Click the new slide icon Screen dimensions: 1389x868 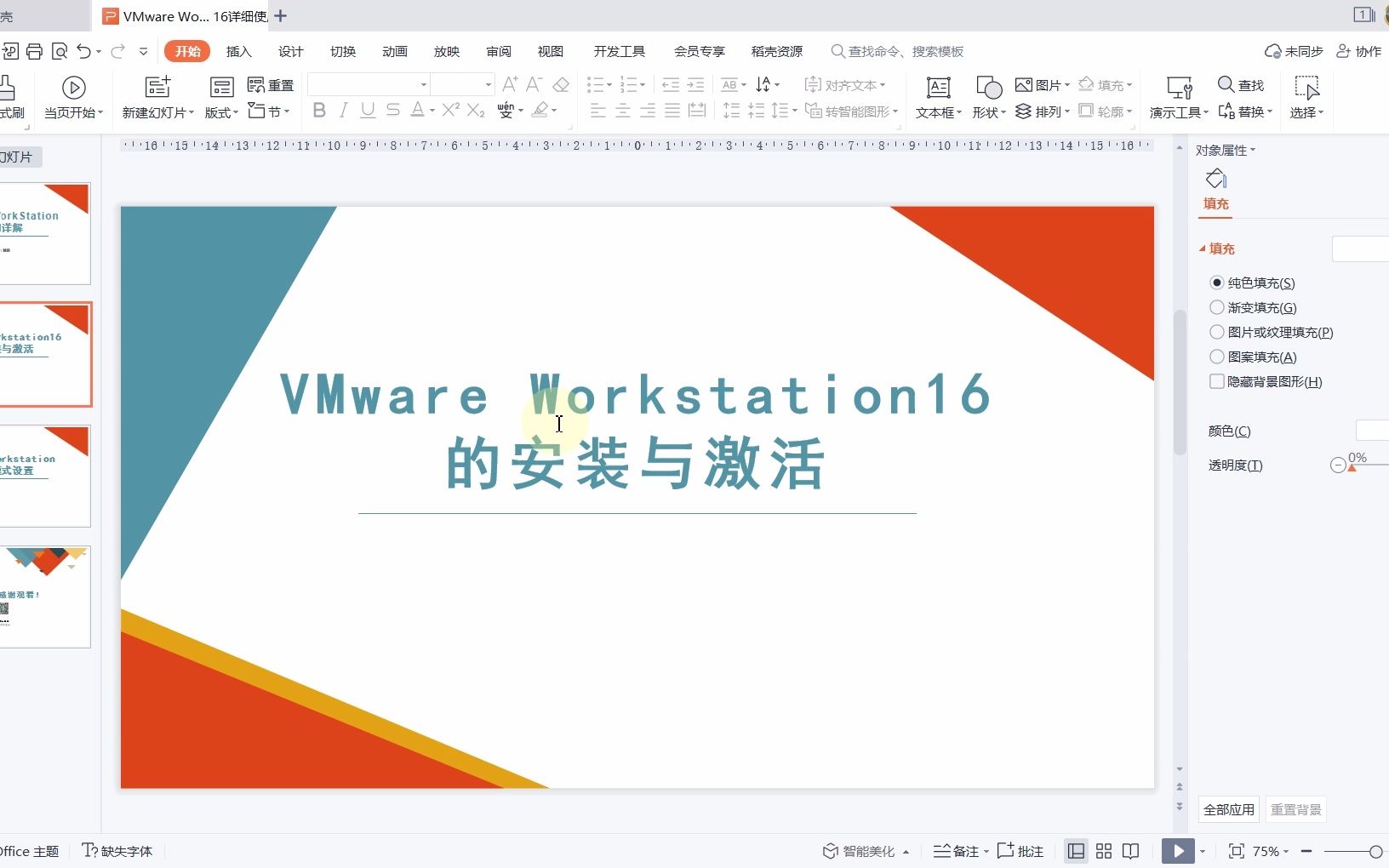click(x=157, y=87)
